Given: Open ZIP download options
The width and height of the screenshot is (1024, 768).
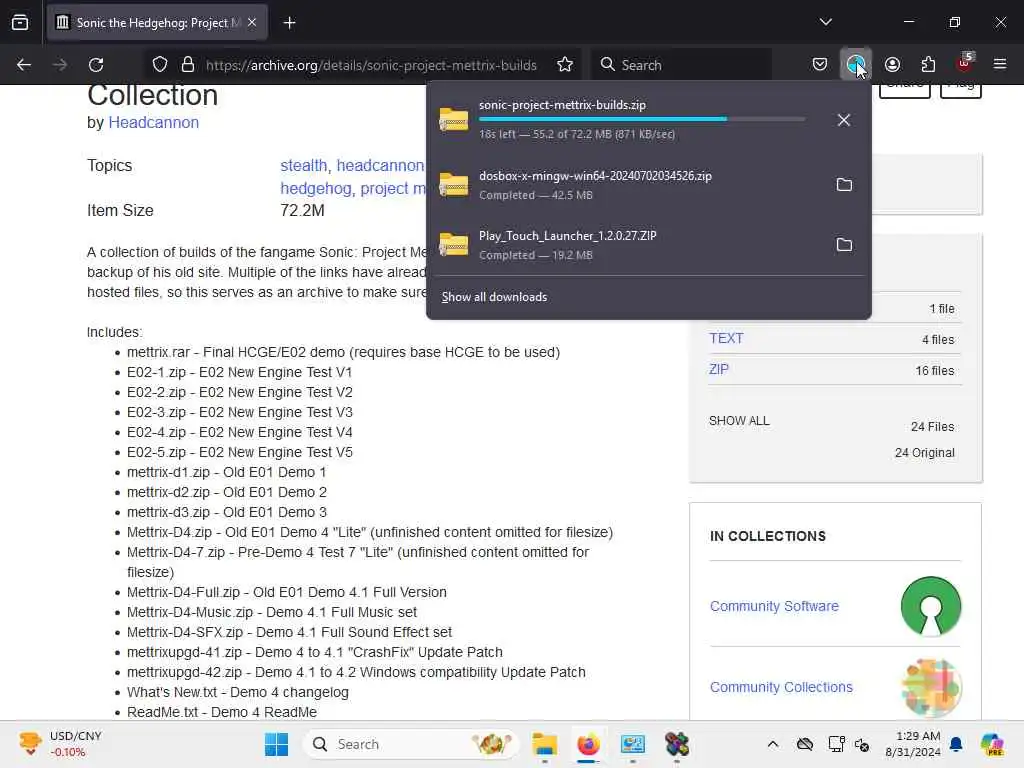Looking at the screenshot, I should coord(719,369).
